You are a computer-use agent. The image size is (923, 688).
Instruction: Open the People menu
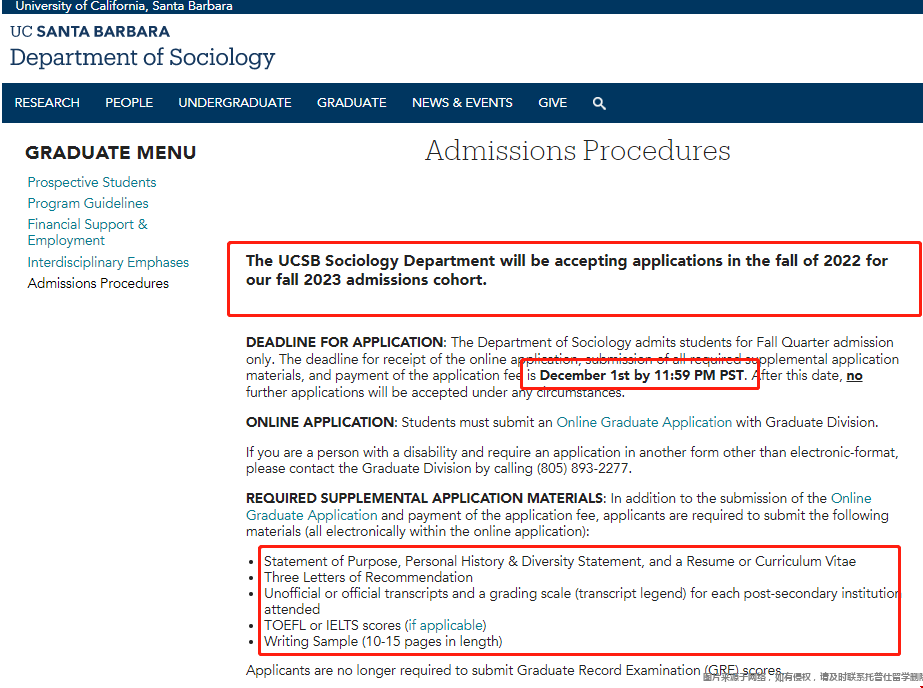click(x=129, y=103)
